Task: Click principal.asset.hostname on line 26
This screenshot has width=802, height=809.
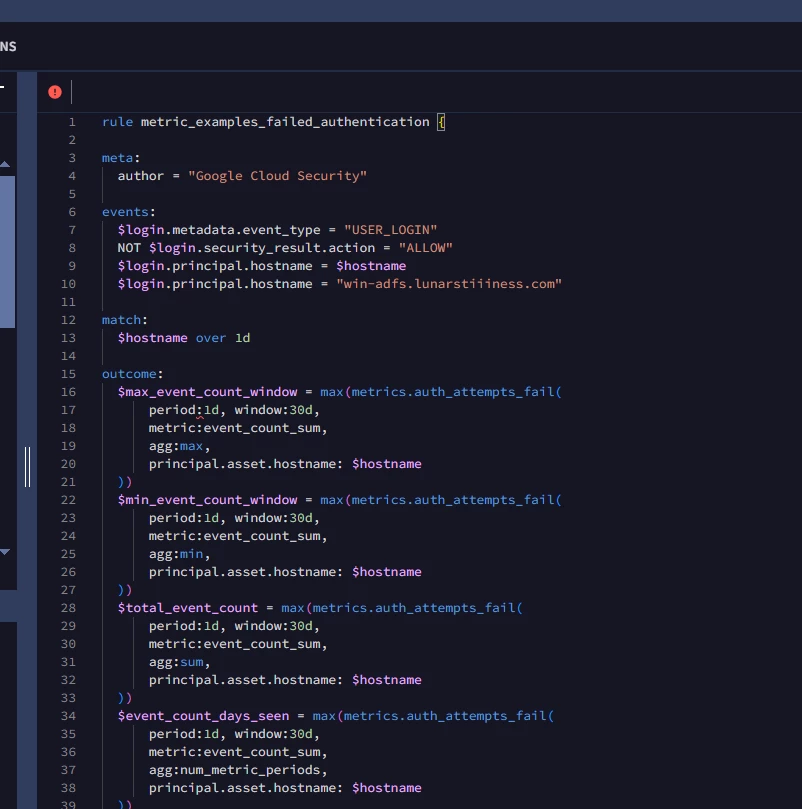Action: pyautogui.click(x=242, y=572)
